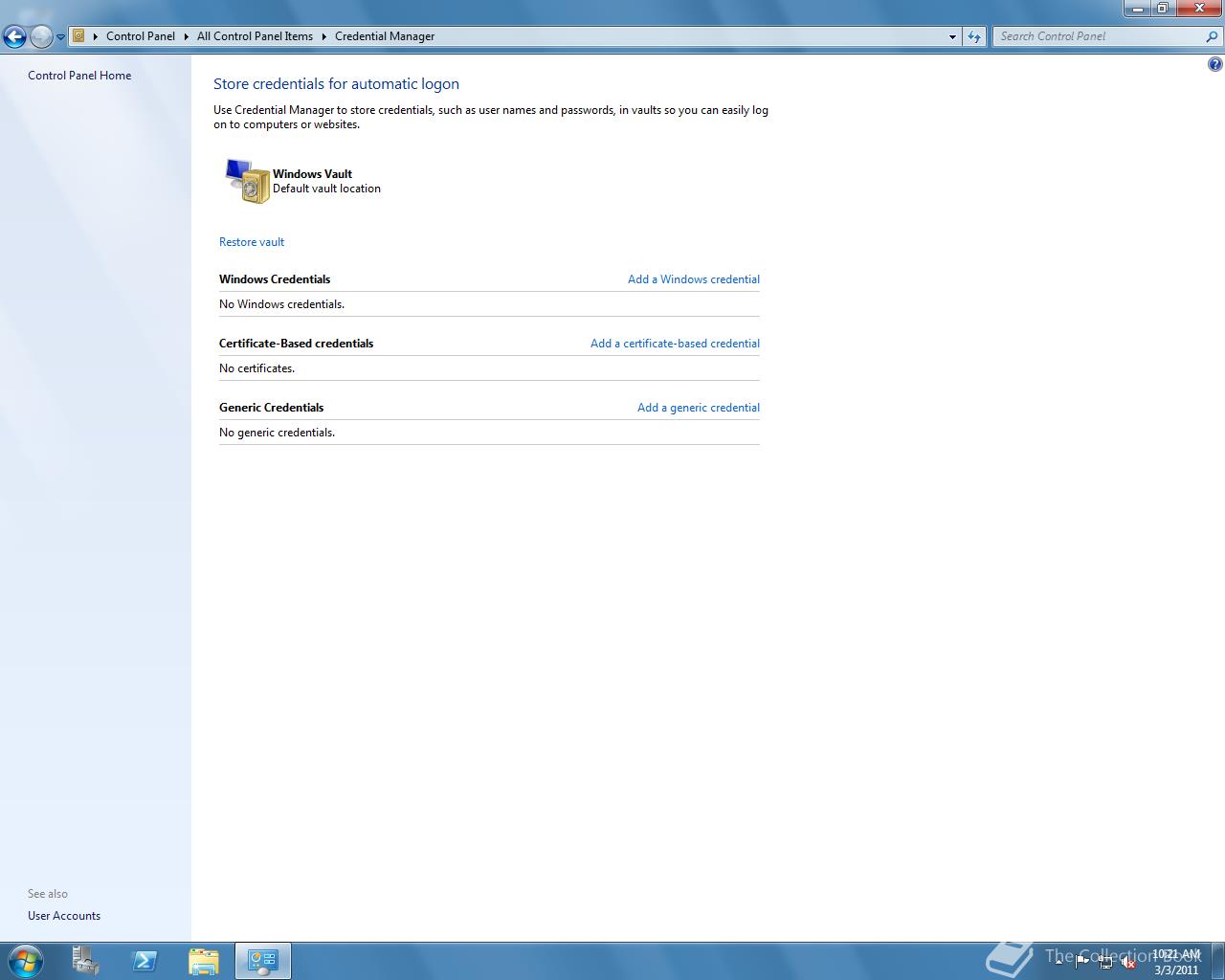
Task: Show hidden tray icons arrow
Action: coord(1058,961)
